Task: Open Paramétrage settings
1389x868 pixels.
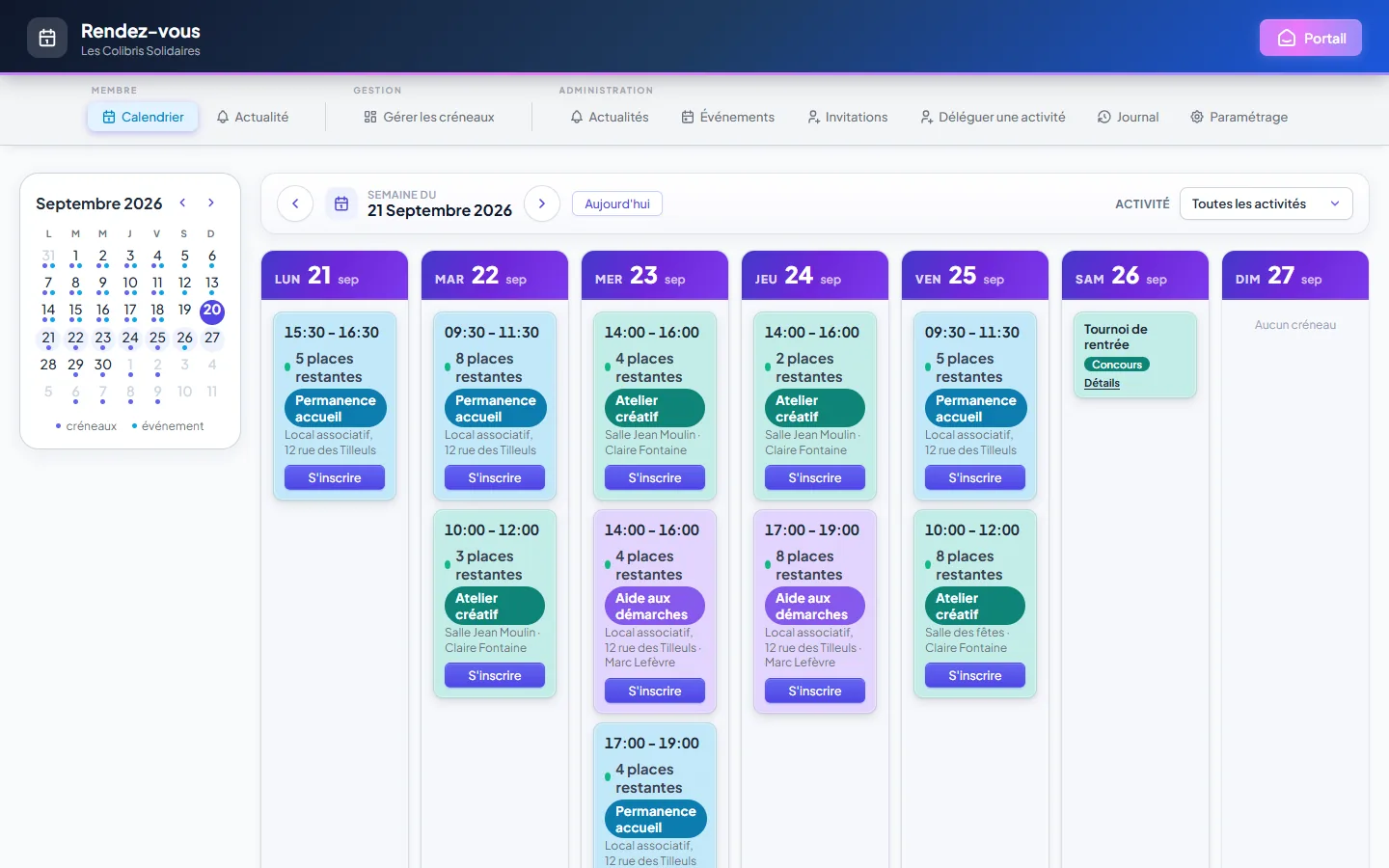Action: pyautogui.click(x=1239, y=117)
